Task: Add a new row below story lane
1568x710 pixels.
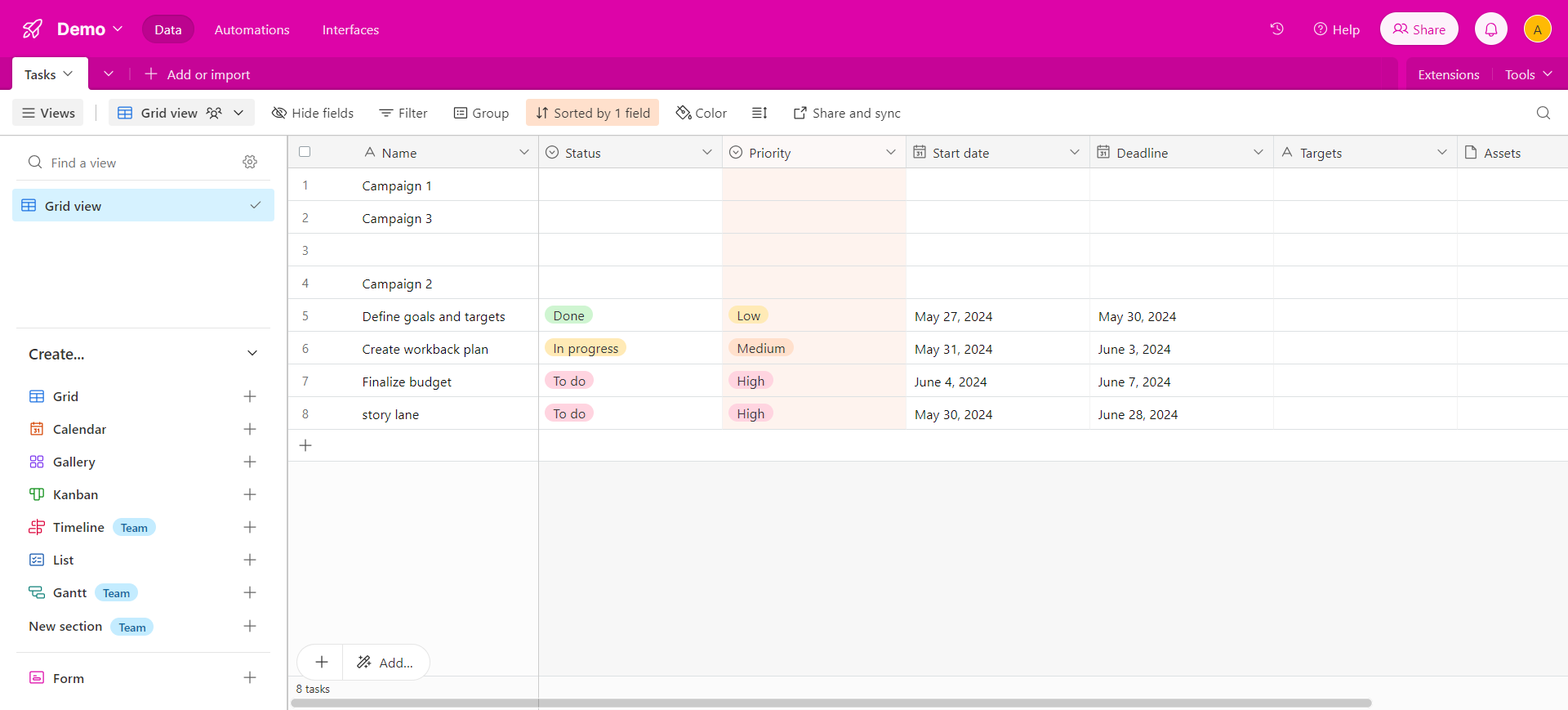Action: pyautogui.click(x=305, y=445)
